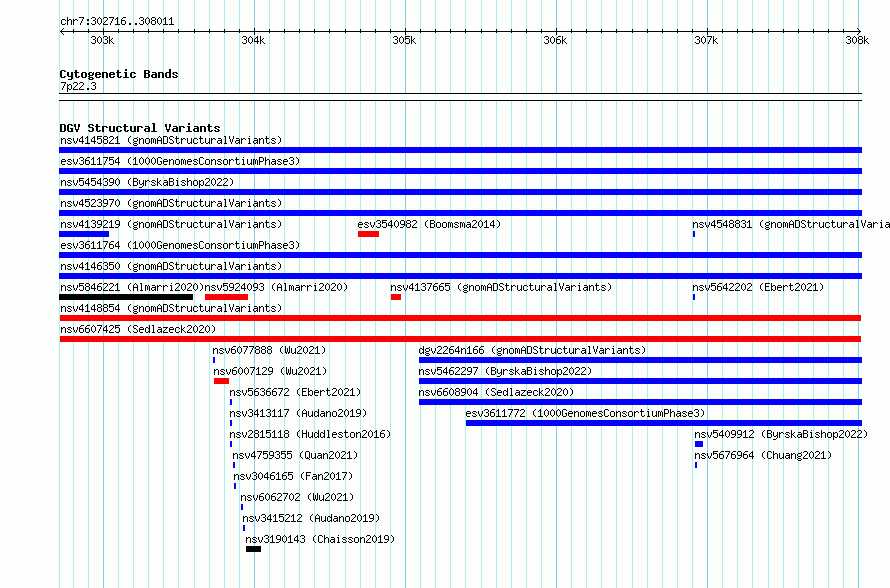Select the red esv3540982 variant bar
Image resolution: width=890 pixels, height=588 pixels.
pos(368,234)
